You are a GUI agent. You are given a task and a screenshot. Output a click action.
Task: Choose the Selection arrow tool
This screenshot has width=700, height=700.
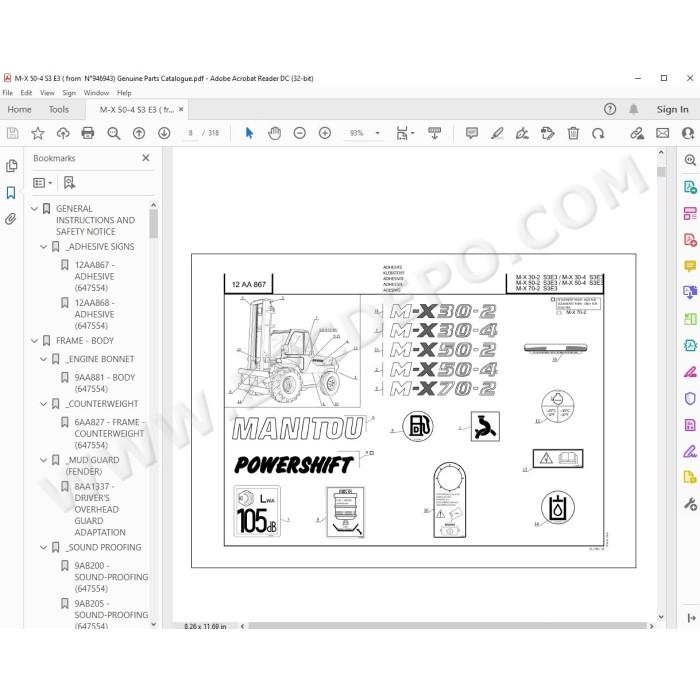(250, 133)
